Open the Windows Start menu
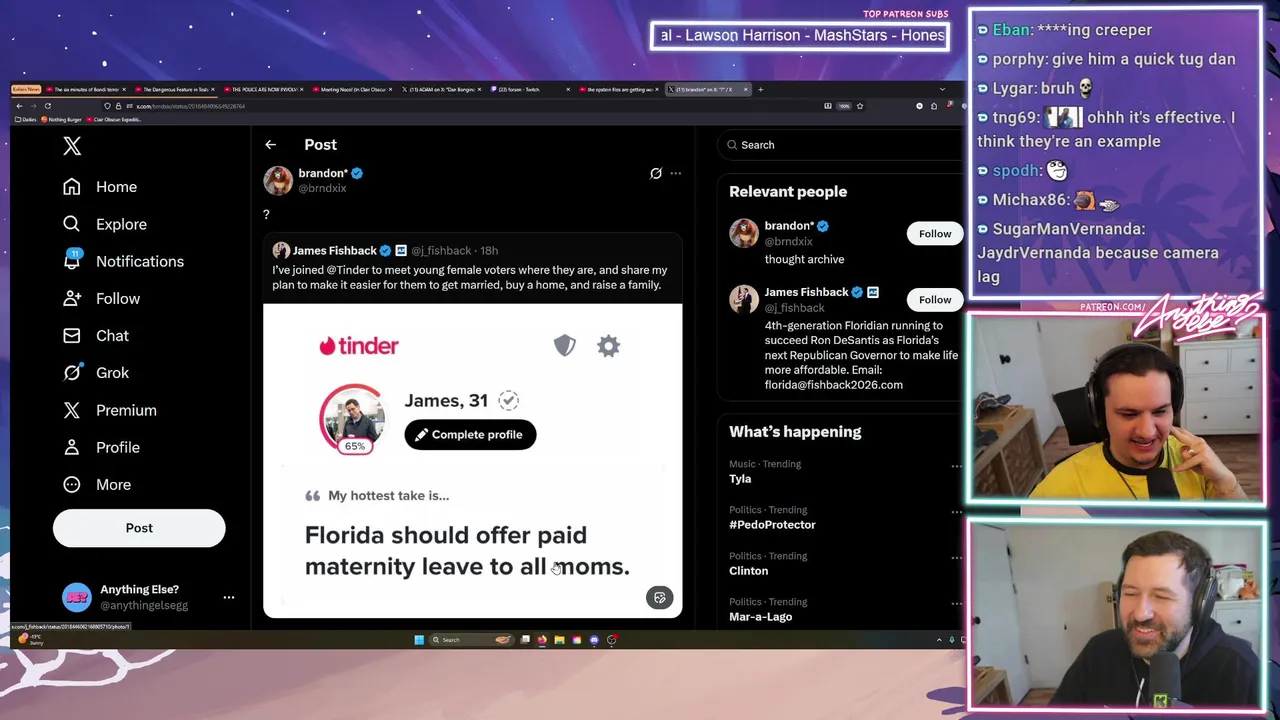 pos(419,640)
